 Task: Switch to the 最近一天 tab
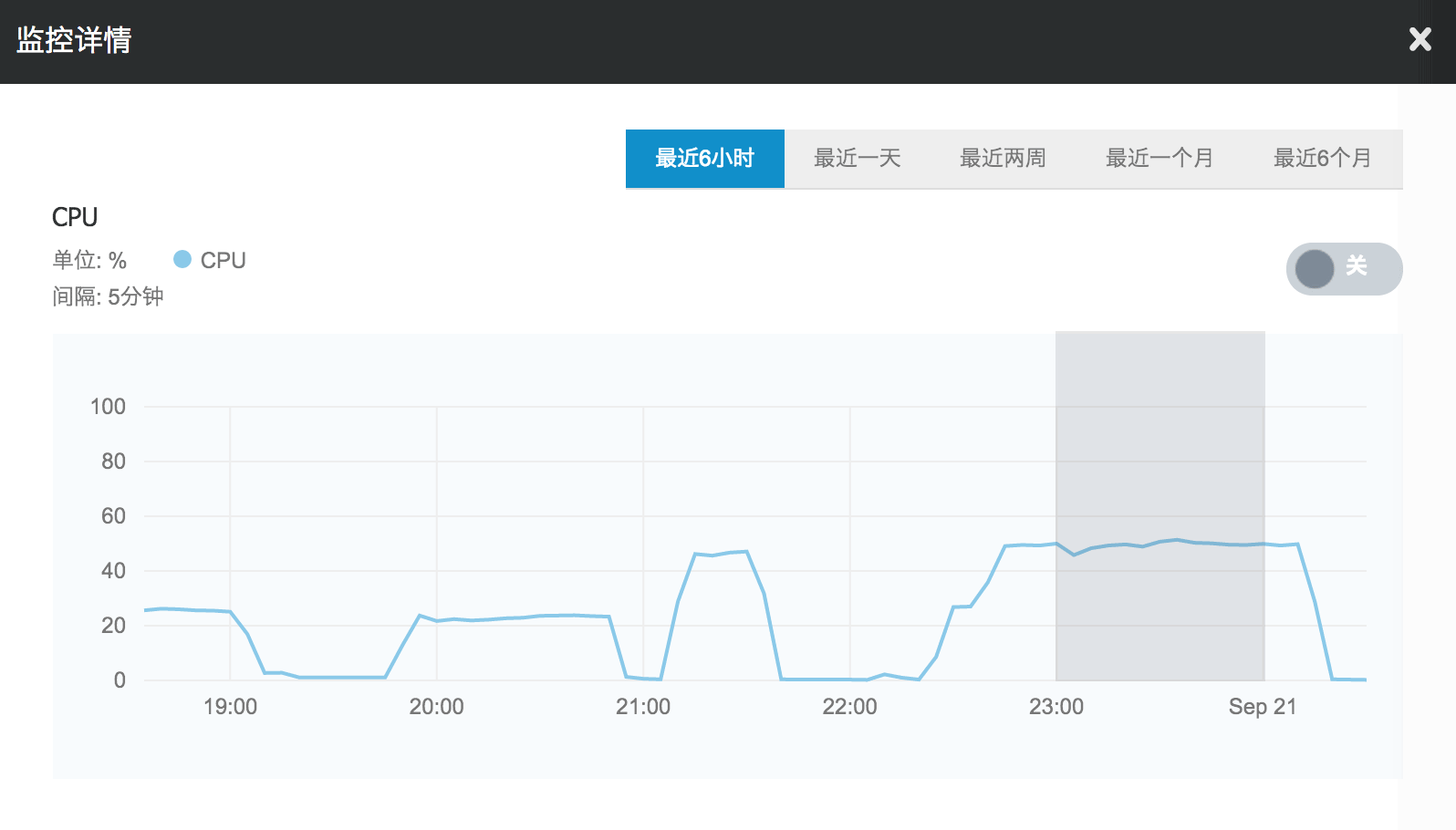tap(857, 159)
